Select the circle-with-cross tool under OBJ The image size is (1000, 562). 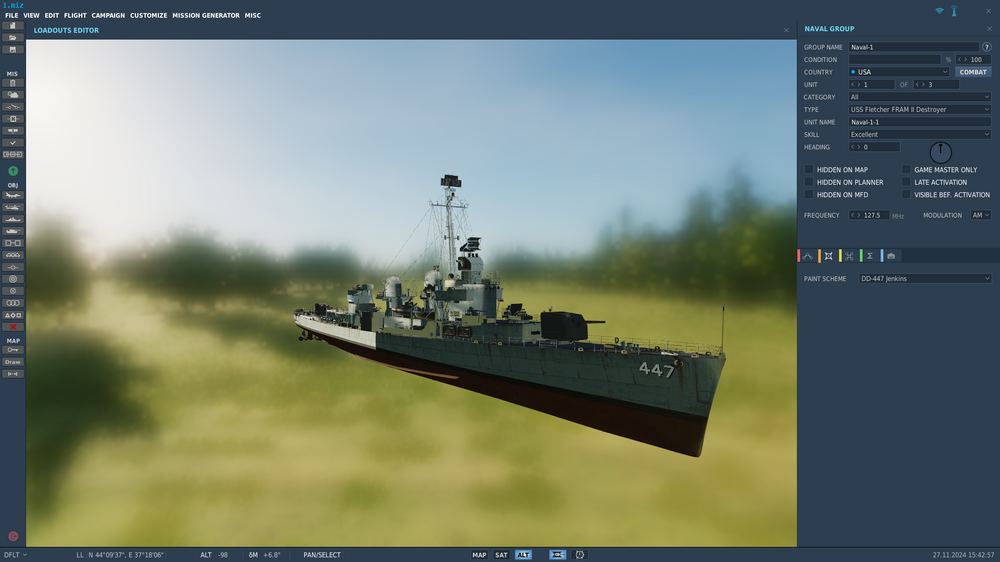pyautogui.click(x=12, y=291)
